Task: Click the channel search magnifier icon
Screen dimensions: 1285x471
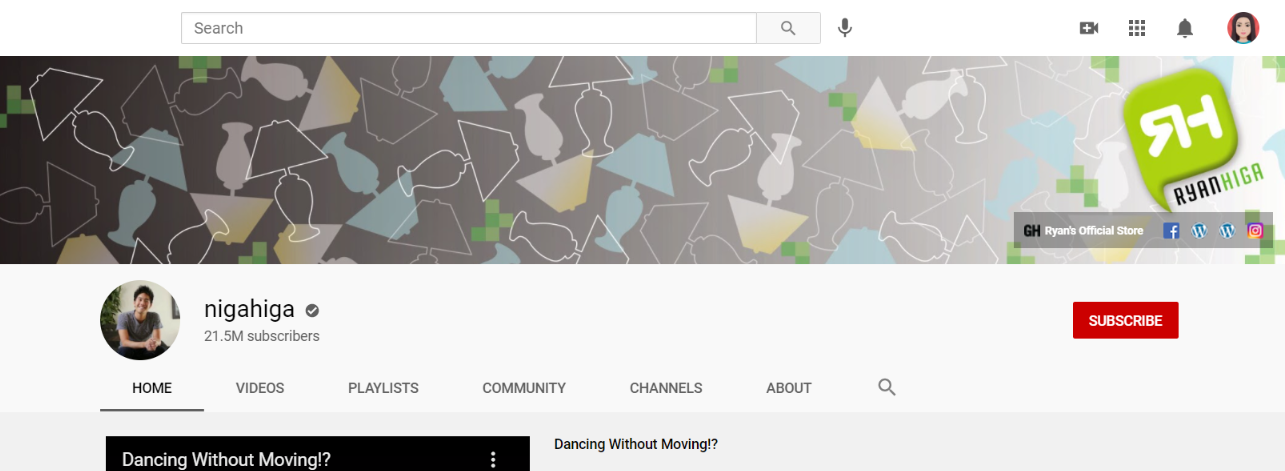Action: click(886, 387)
